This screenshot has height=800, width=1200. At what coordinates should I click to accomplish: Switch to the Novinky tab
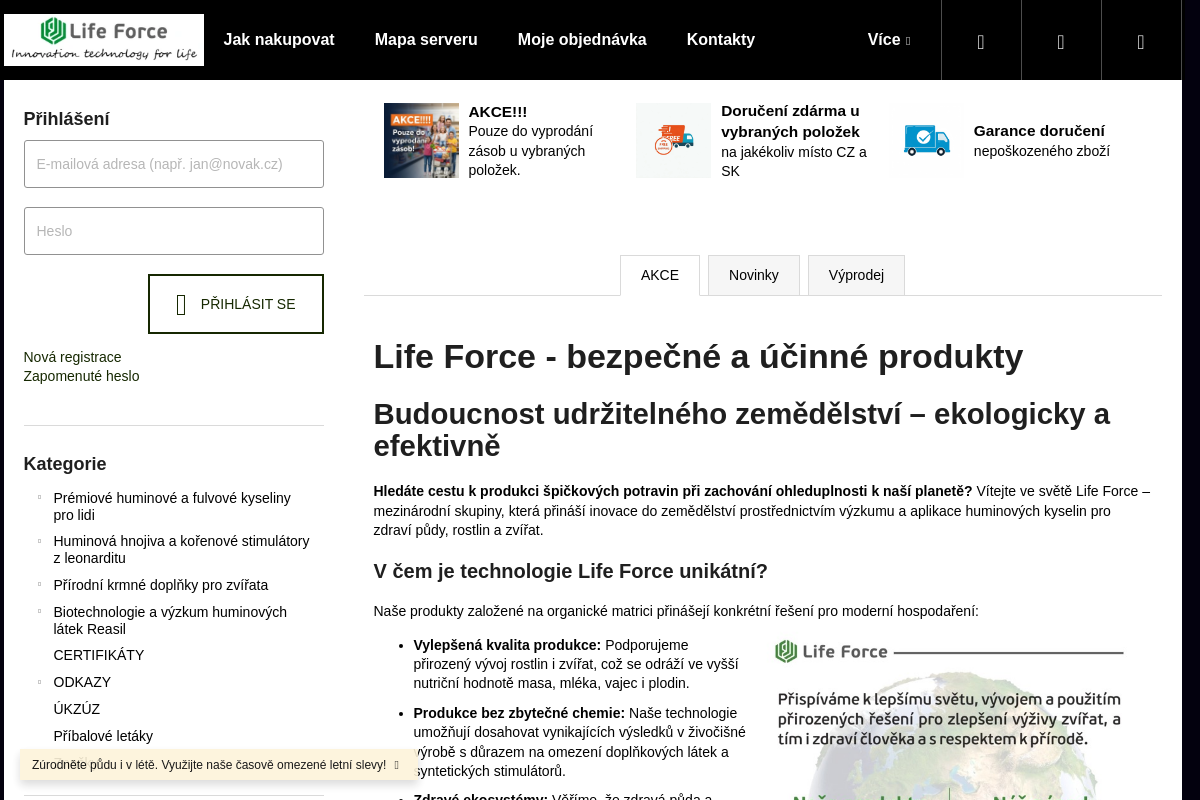tap(754, 275)
